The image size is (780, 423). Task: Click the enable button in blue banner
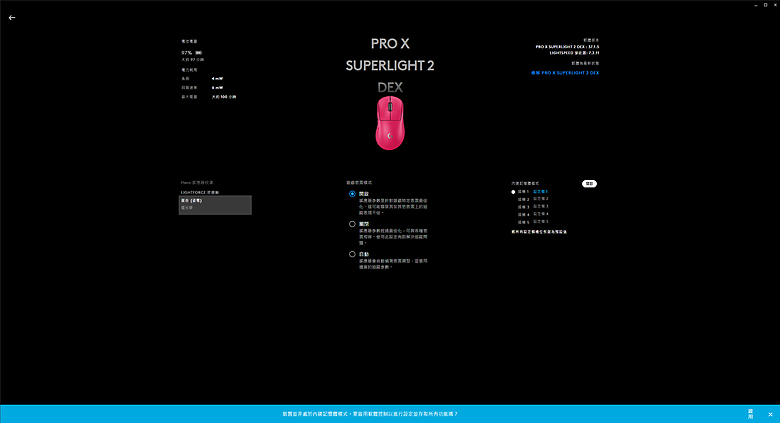750,414
